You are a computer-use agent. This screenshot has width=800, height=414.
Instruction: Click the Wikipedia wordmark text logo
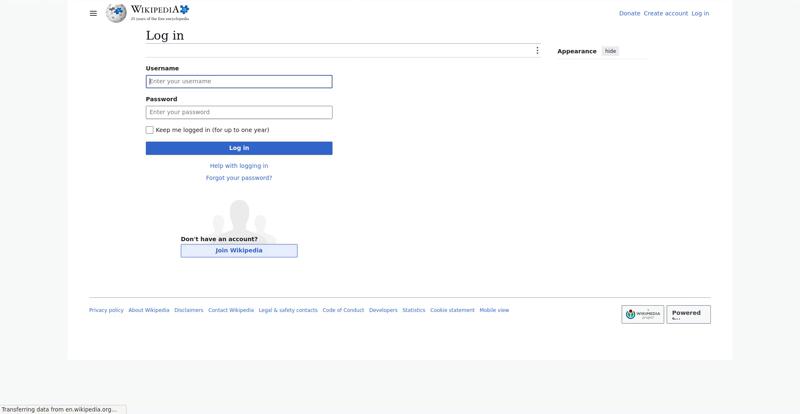[x=160, y=12]
